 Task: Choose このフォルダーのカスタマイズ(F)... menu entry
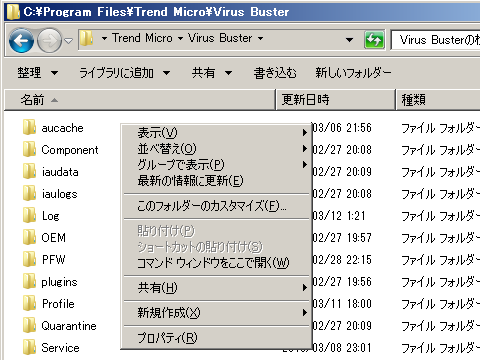[217, 206]
